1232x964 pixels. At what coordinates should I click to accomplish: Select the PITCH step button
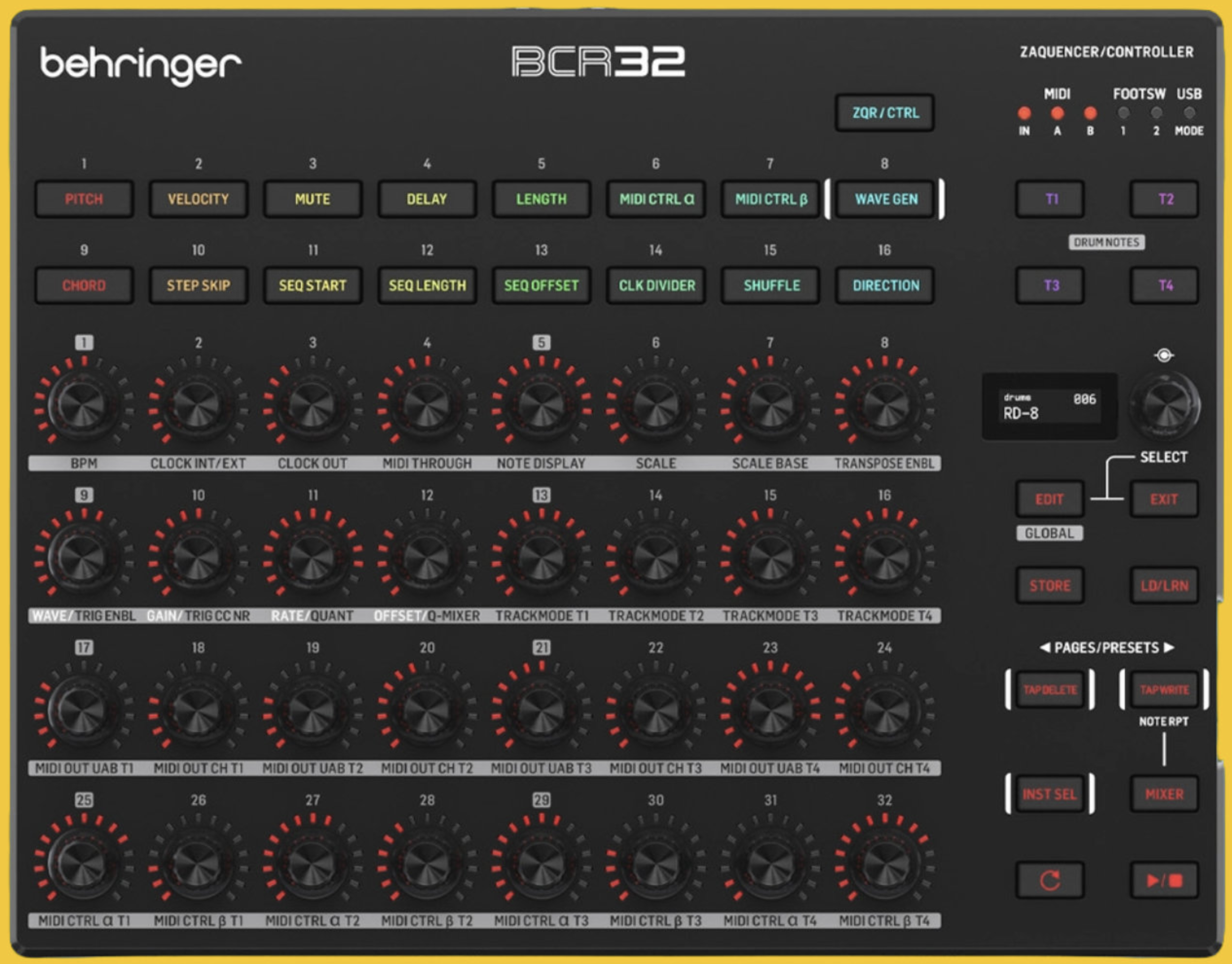click(84, 199)
